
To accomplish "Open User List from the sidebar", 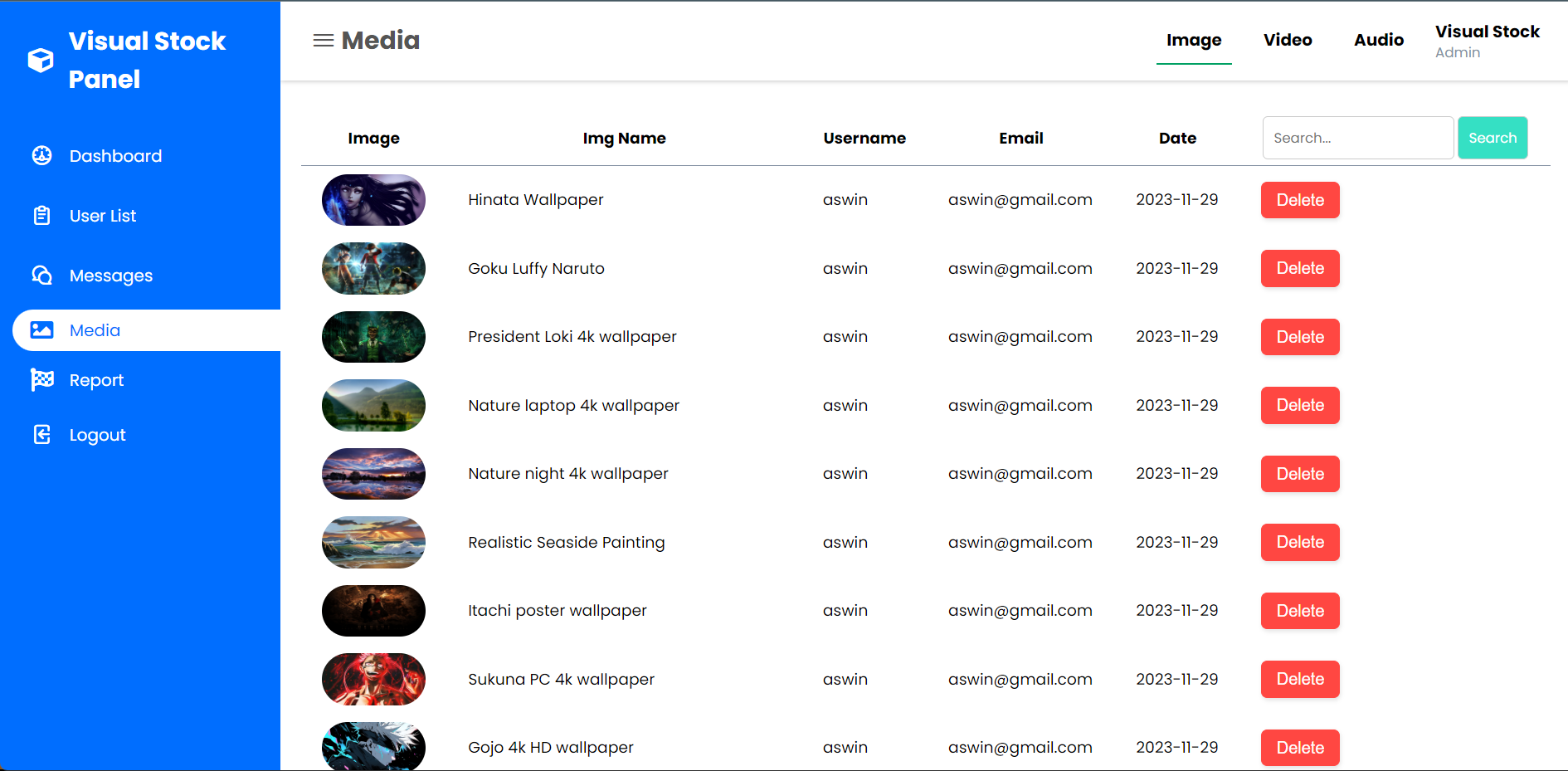I will (103, 216).
